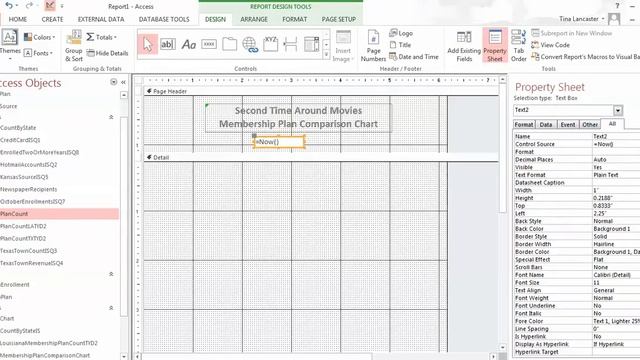The height and width of the screenshot is (360, 640).
Task: Click the Font Size property value
Action: click(x=616, y=282)
